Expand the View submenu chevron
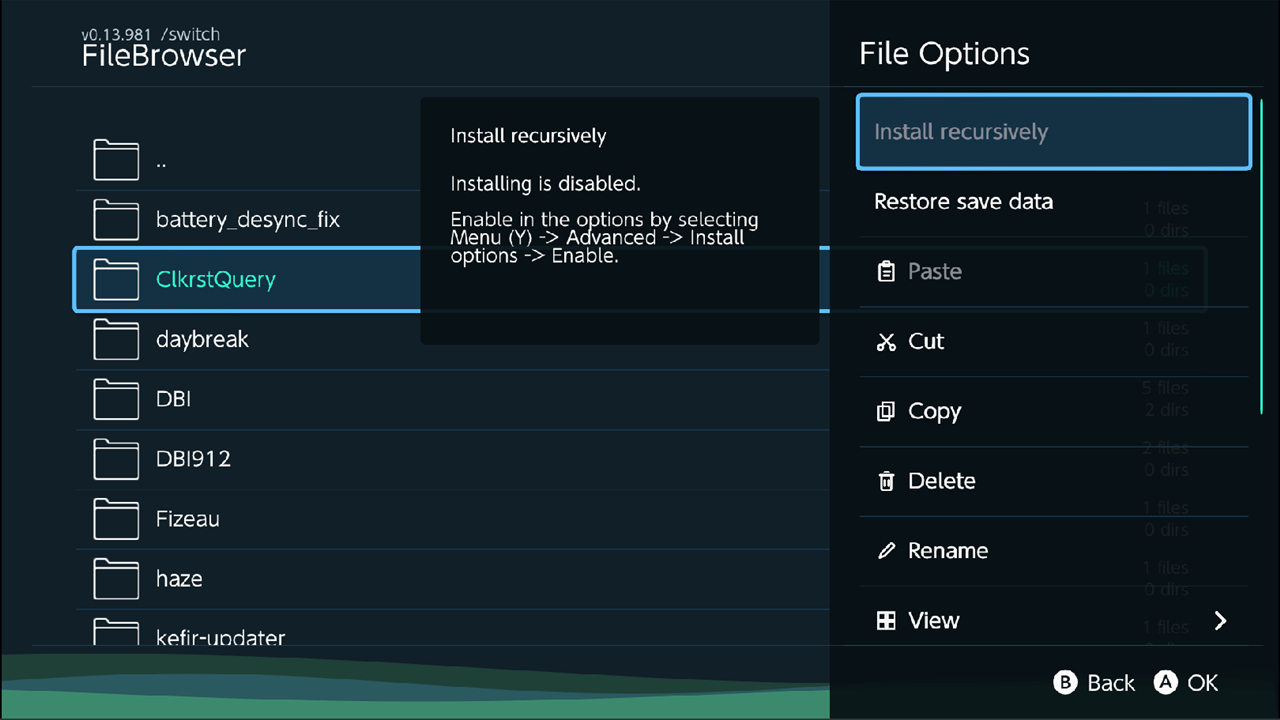 coord(1220,621)
